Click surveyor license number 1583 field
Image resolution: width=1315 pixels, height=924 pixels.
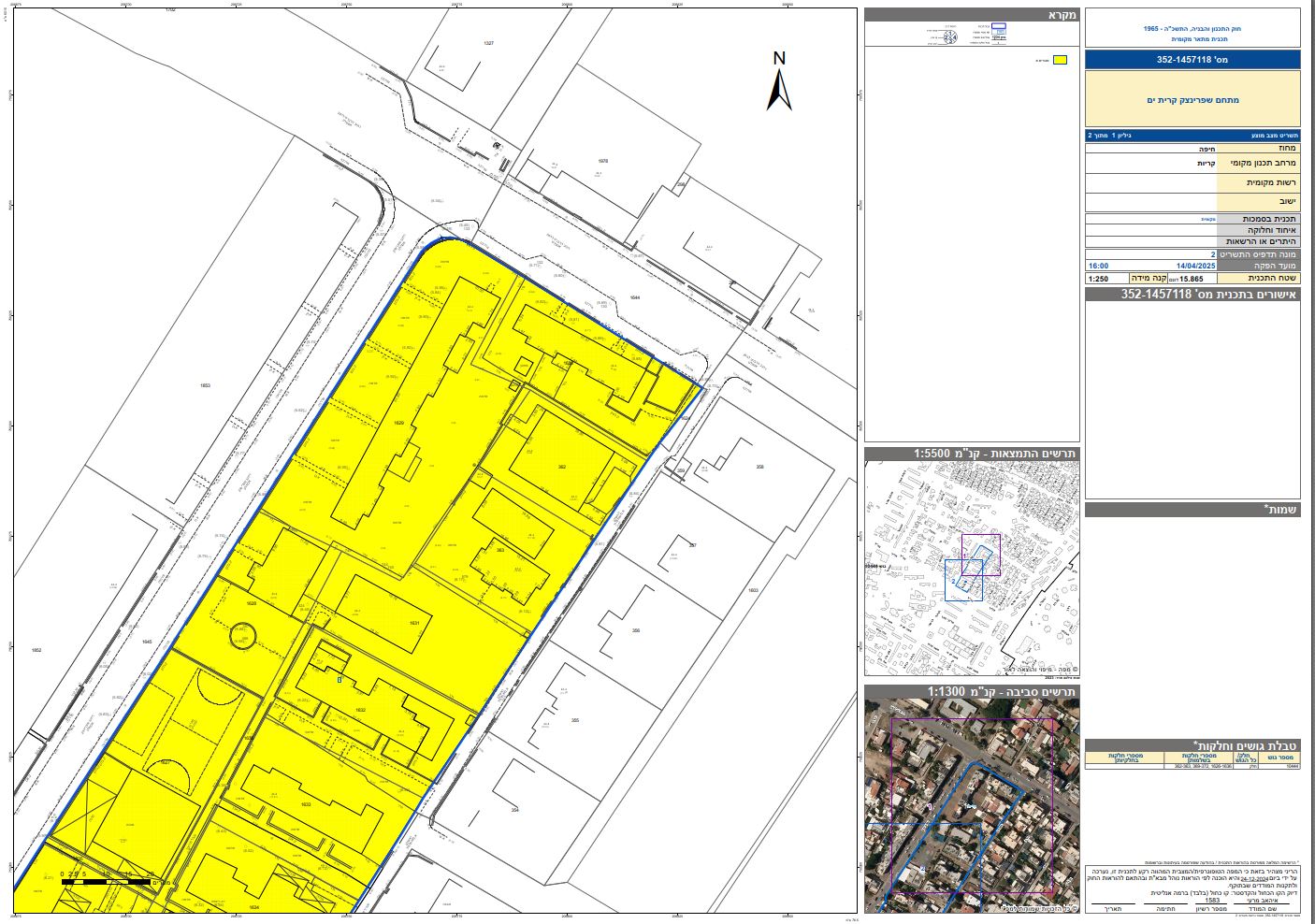pyautogui.click(x=1213, y=901)
